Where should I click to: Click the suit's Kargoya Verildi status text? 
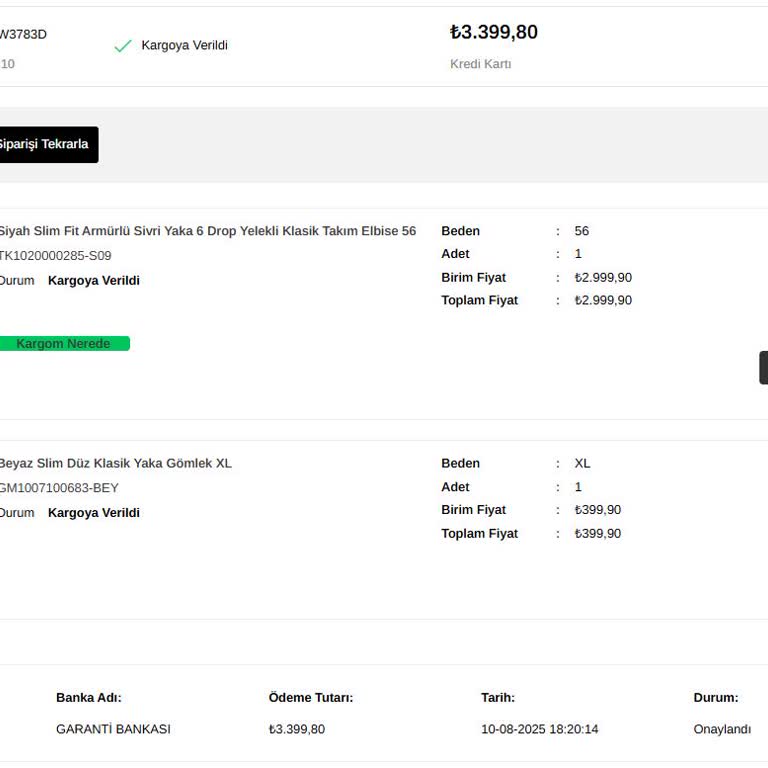click(94, 281)
